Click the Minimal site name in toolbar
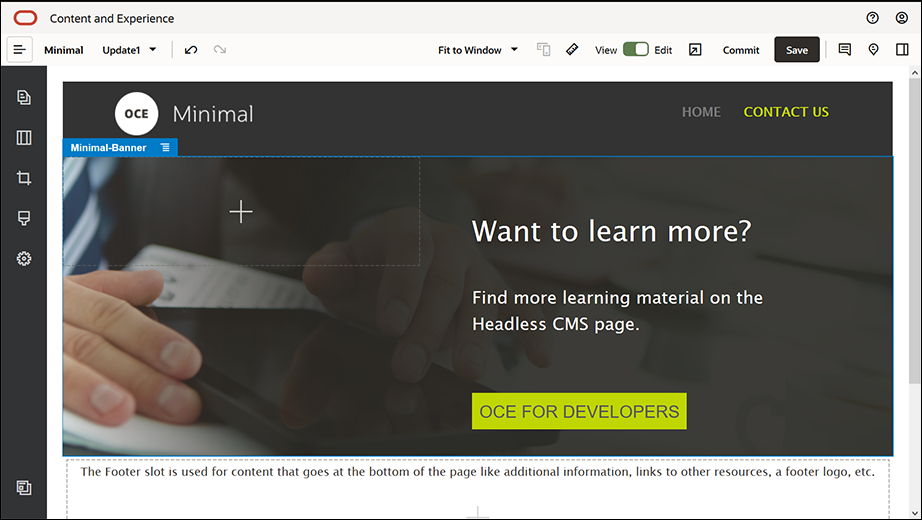The width and height of the screenshot is (922, 520). pyautogui.click(x=64, y=50)
